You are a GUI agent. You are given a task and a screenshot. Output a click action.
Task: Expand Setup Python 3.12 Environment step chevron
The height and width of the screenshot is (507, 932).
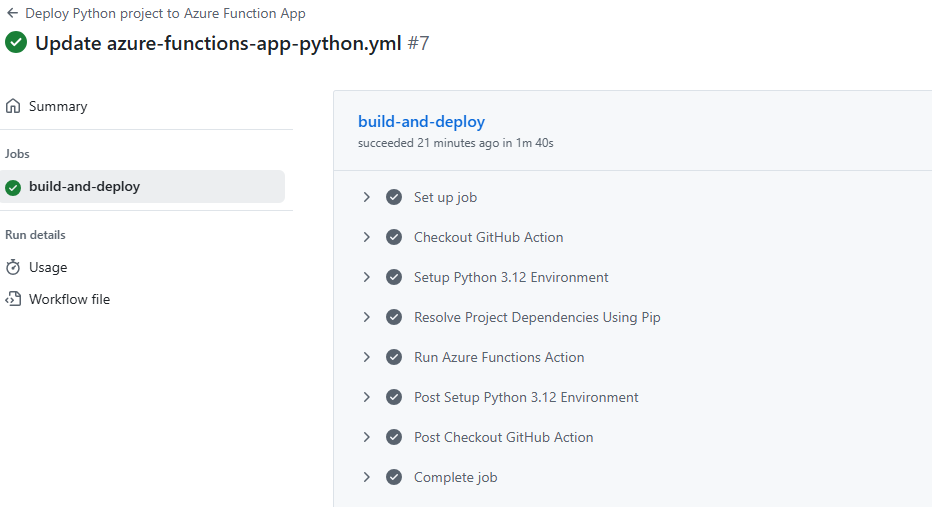click(x=367, y=277)
